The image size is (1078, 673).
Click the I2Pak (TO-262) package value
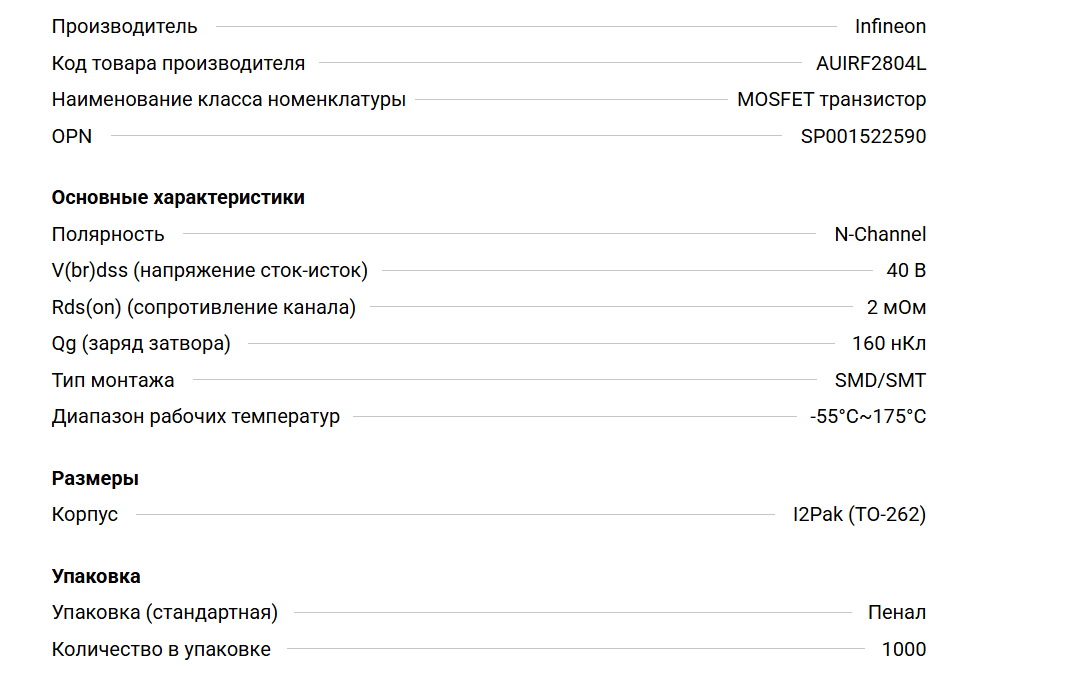point(859,514)
